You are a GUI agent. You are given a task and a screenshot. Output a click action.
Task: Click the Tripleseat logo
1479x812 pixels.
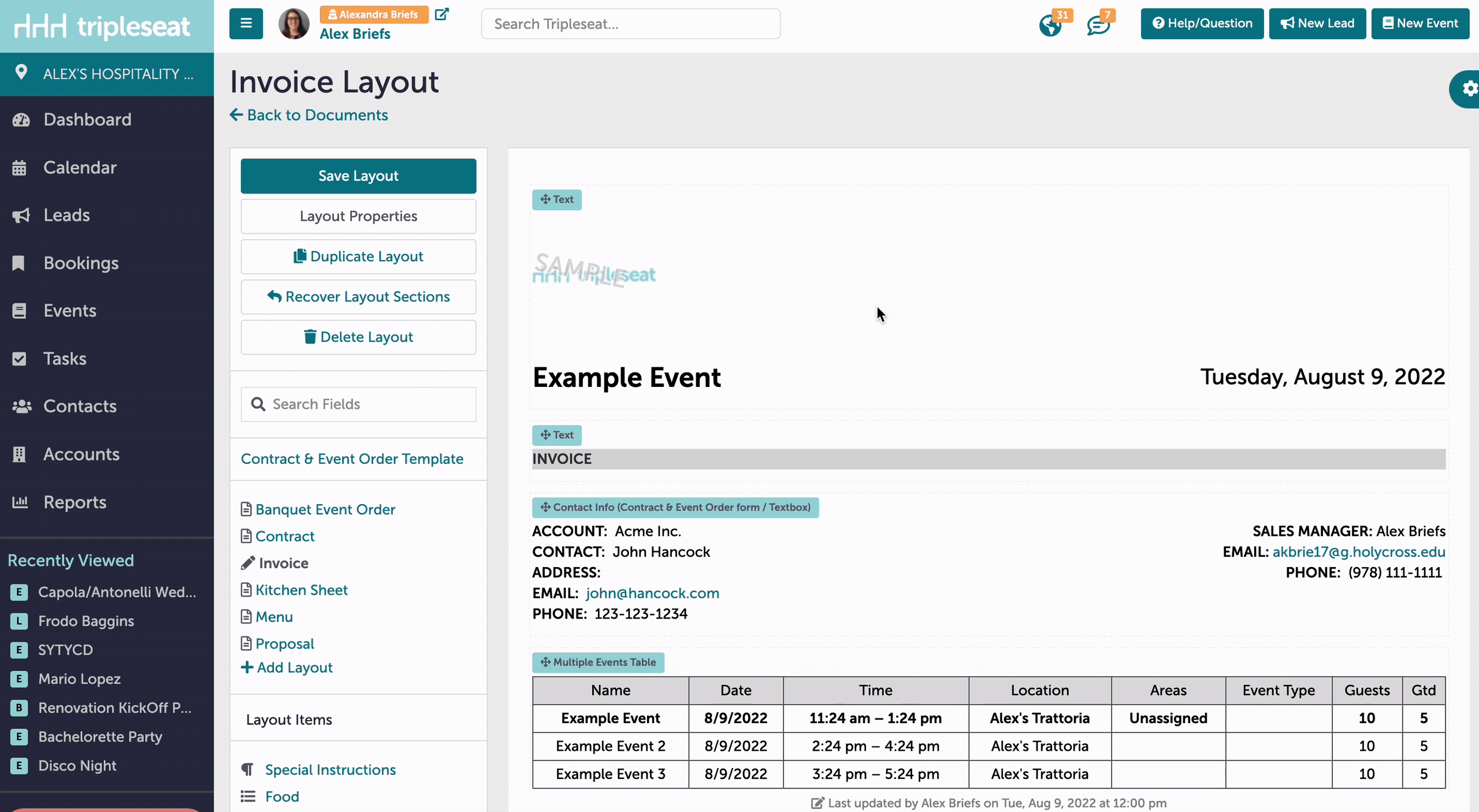pyautogui.click(x=102, y=27)
